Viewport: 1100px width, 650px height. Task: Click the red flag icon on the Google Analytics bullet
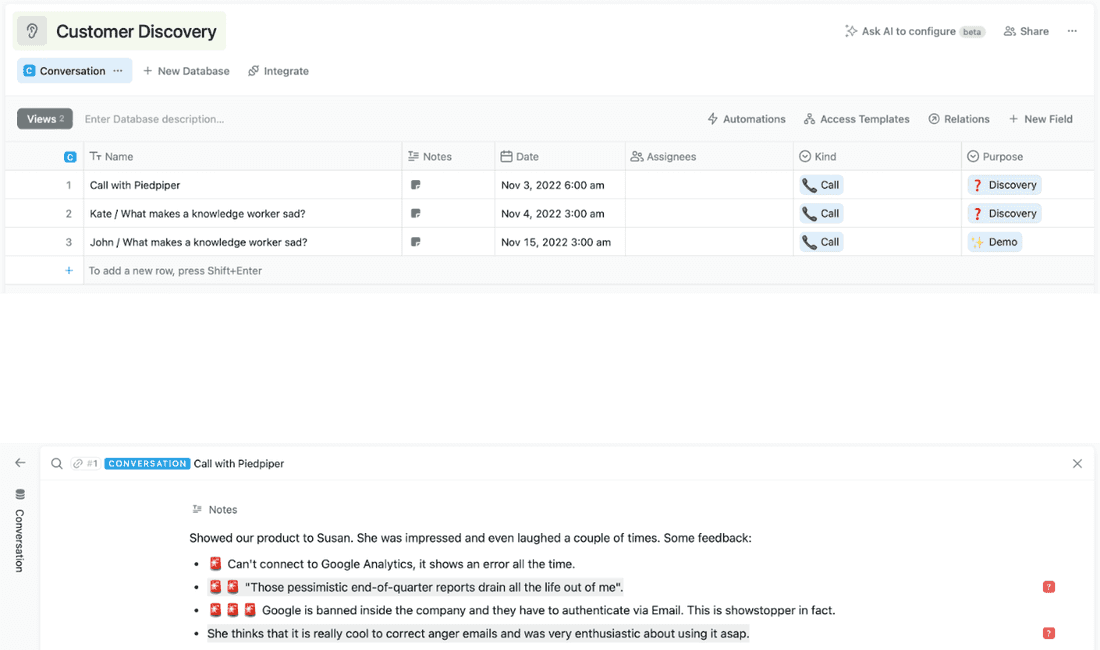[x=215, y=563]
